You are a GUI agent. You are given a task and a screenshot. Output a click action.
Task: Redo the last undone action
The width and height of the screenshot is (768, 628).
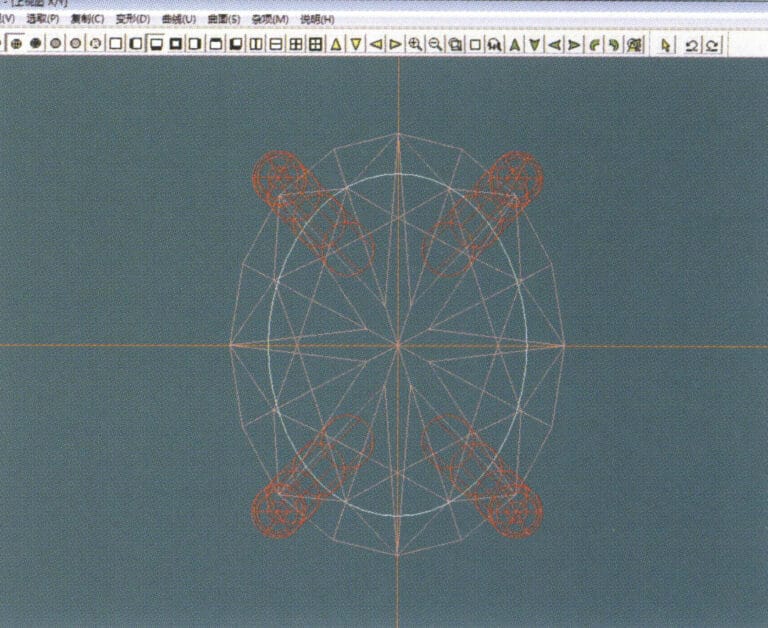click(713, 46)
